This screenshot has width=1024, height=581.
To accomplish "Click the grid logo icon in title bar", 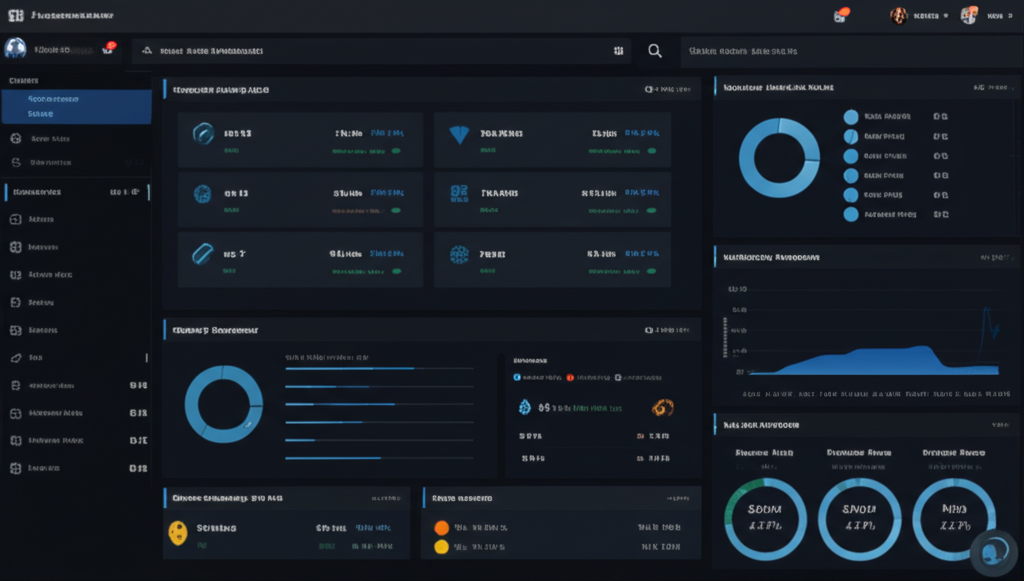I will click(x=15, y=16).
